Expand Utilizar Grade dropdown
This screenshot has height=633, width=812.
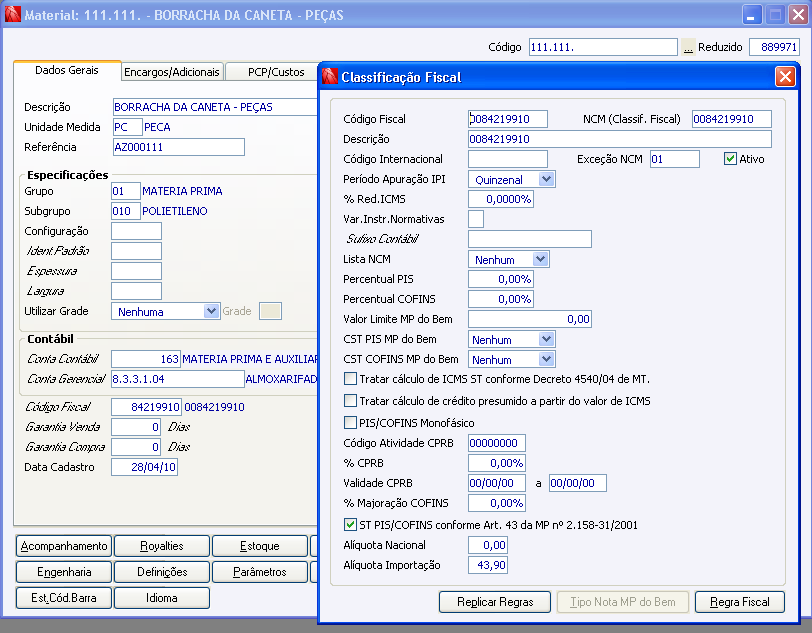pyautogui.click(x=211, y=311)
